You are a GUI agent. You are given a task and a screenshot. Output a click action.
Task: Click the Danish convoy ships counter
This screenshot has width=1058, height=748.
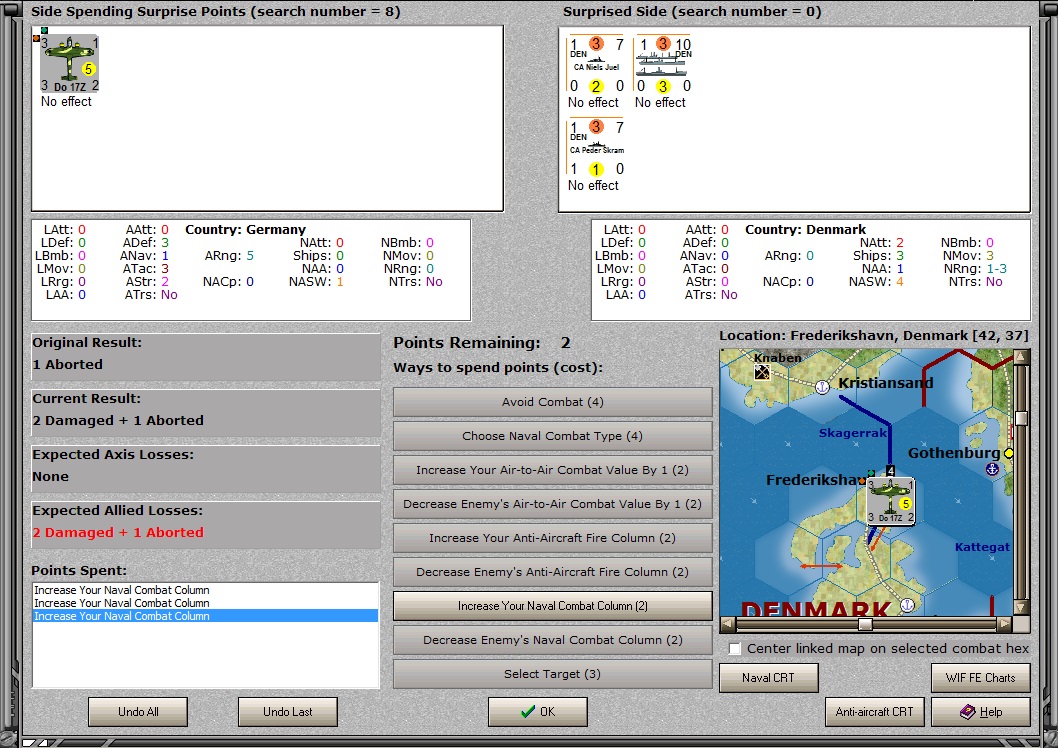click(x=663, y=64)
